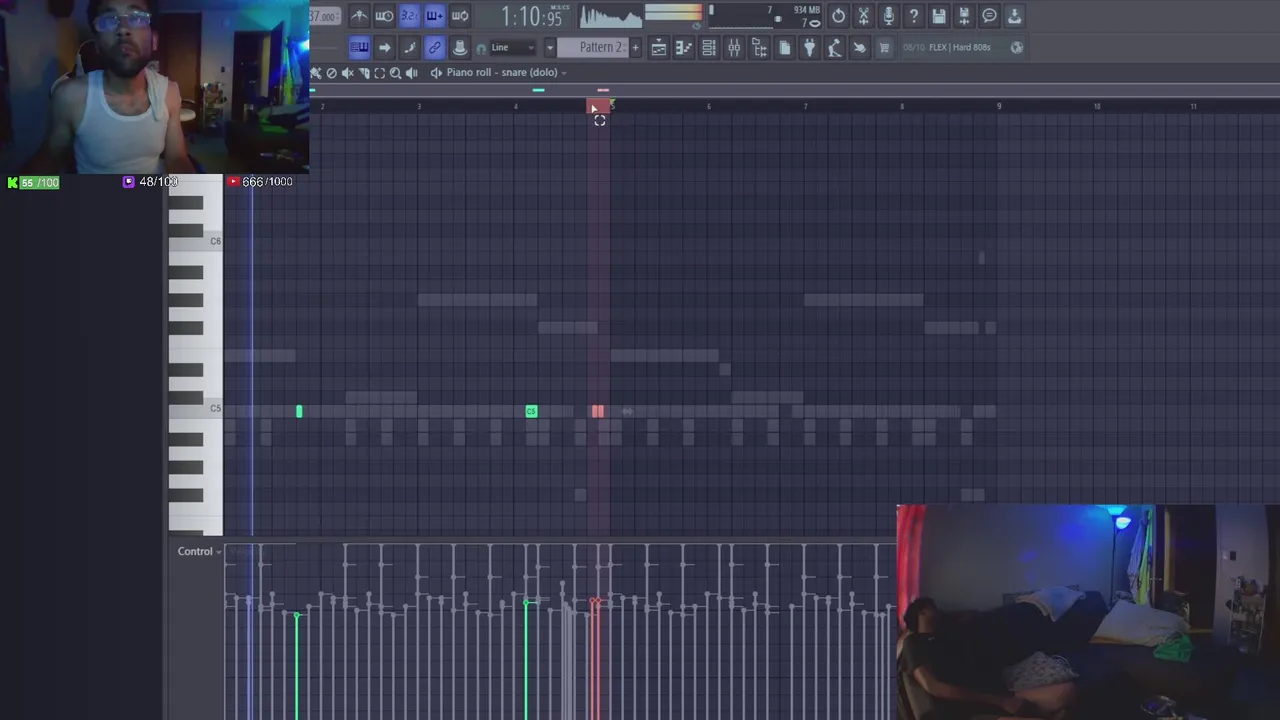The image size is (1280, 720).
Task: Toggle step editing mode
Action: (409, 47)
